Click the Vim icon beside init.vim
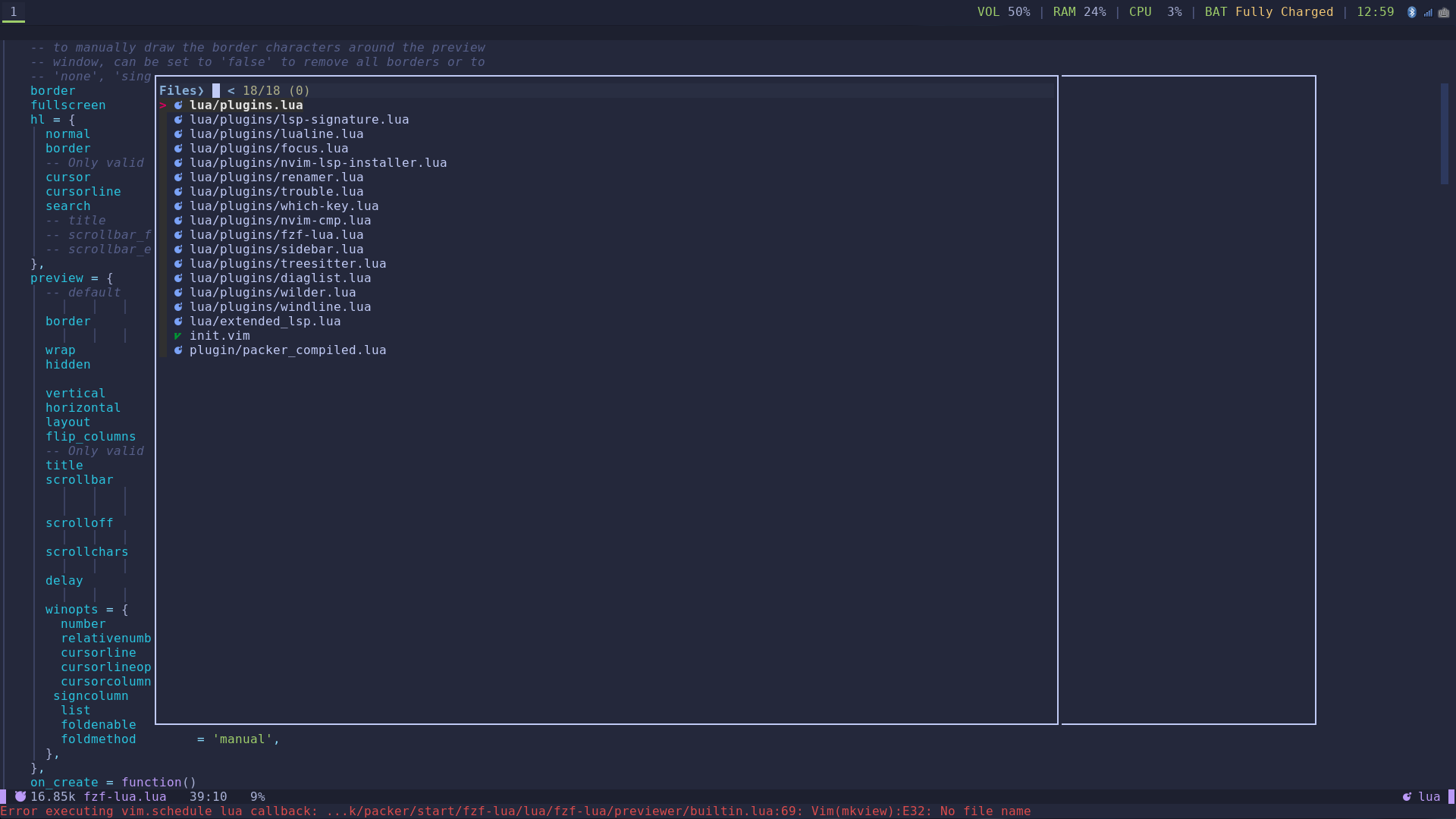This screenshot has height=819, width=1456. (178, 336)
